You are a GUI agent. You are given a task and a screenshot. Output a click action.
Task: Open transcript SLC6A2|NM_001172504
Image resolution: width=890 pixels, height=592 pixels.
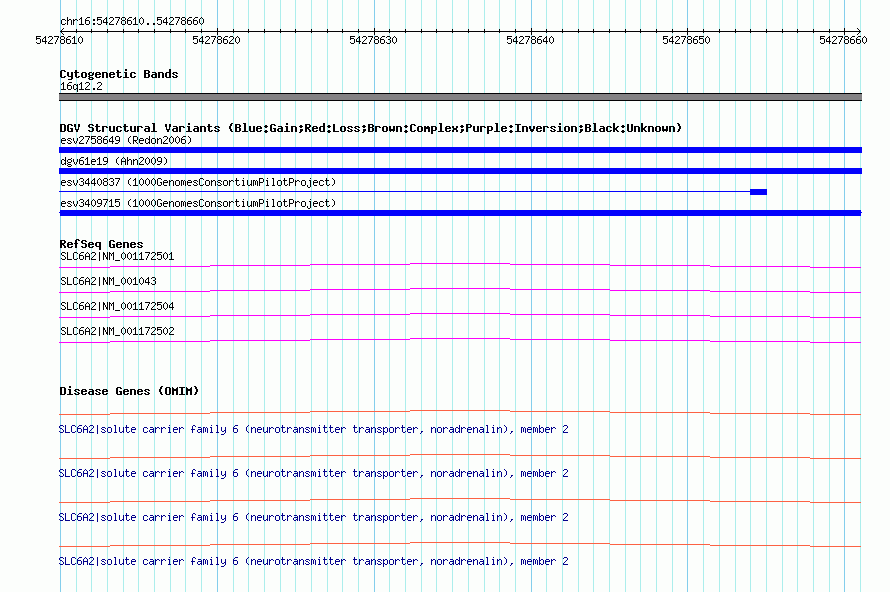(x=117, y=307)
